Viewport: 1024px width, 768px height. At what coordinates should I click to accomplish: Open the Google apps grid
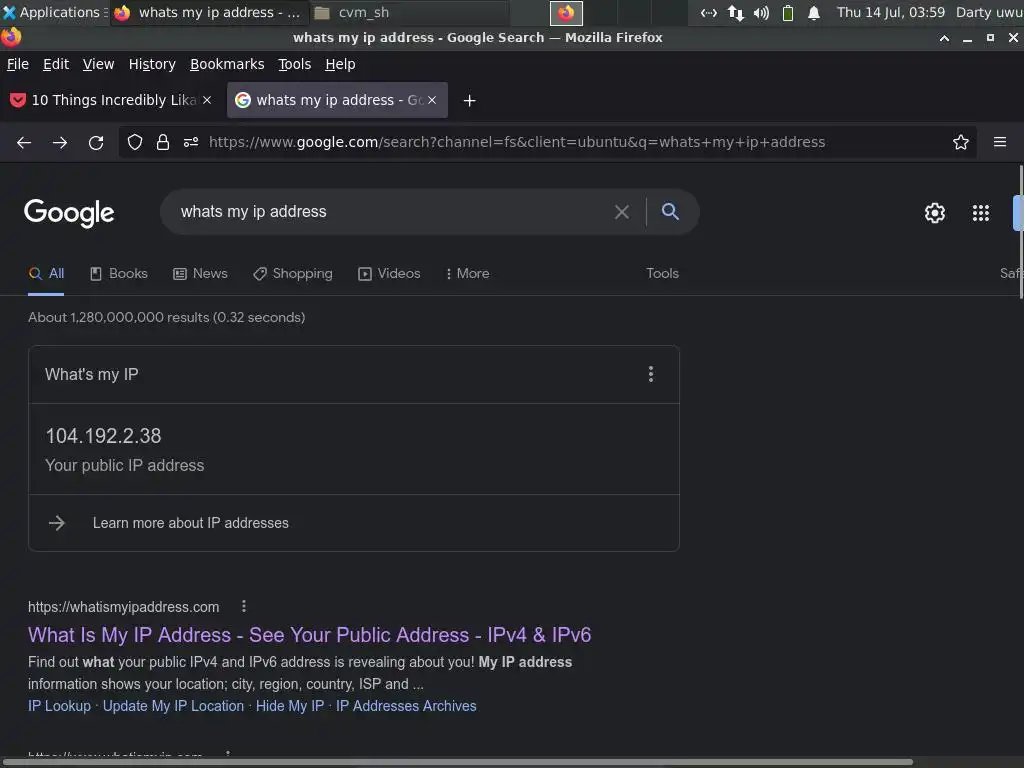click(980, 213)
